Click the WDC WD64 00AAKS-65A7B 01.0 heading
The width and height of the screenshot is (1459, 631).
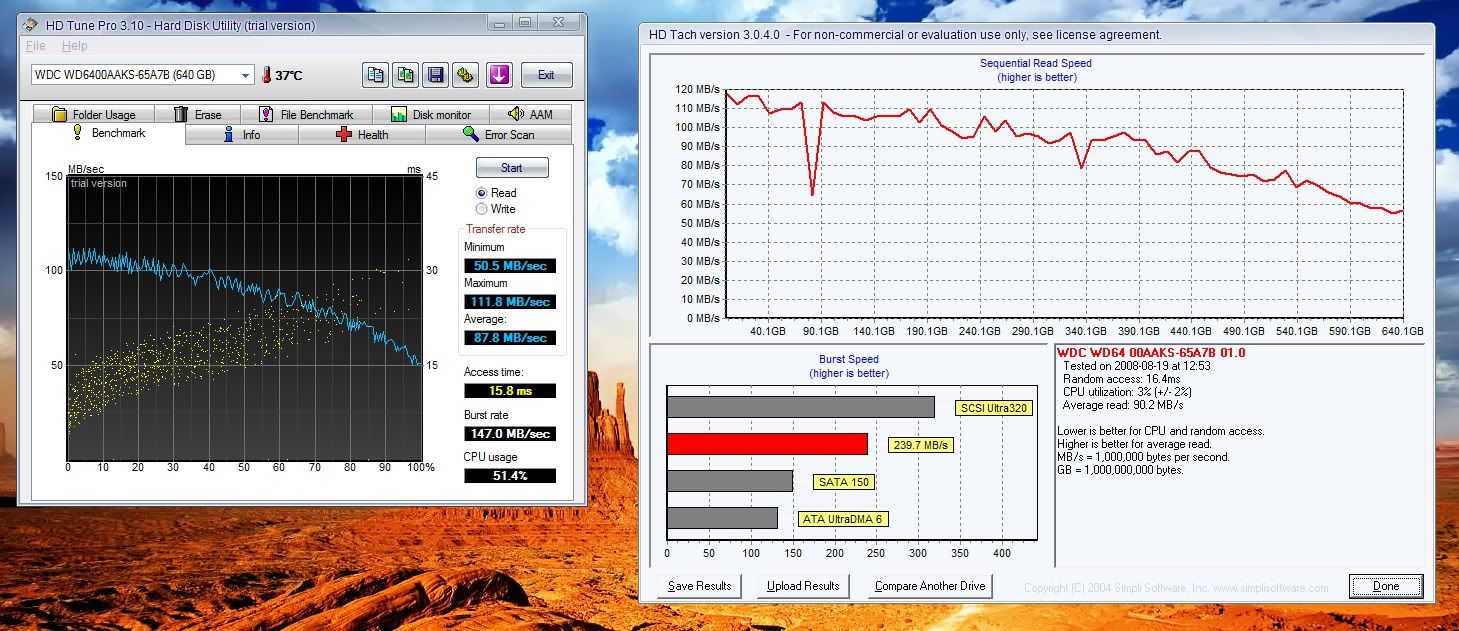[x=1151, y=353]
